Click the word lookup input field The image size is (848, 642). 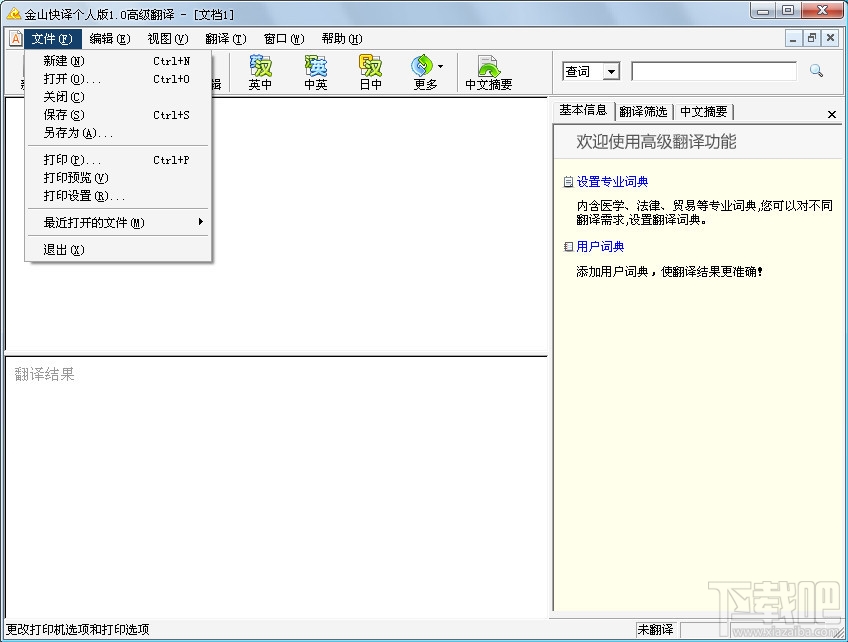click(x=714, y=71)
